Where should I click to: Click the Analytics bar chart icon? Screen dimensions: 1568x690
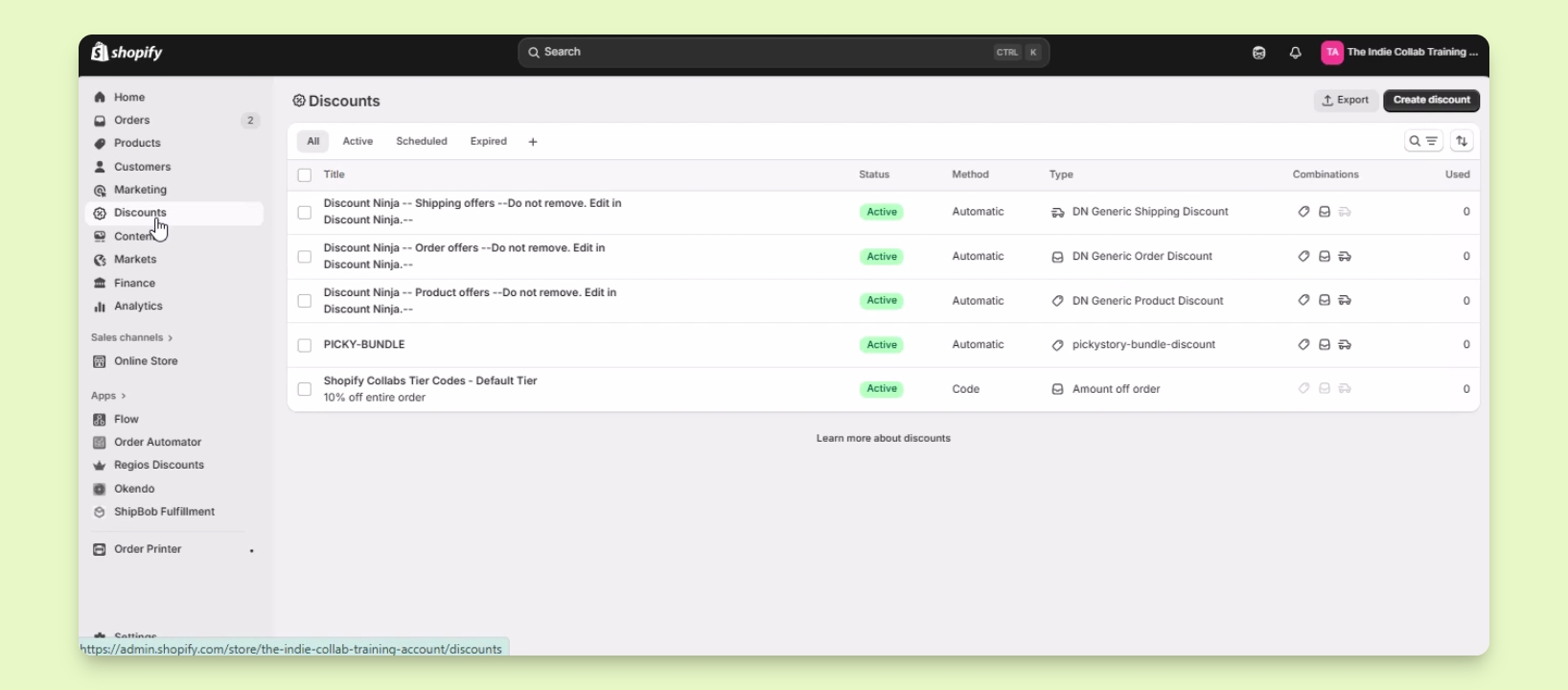100,307
